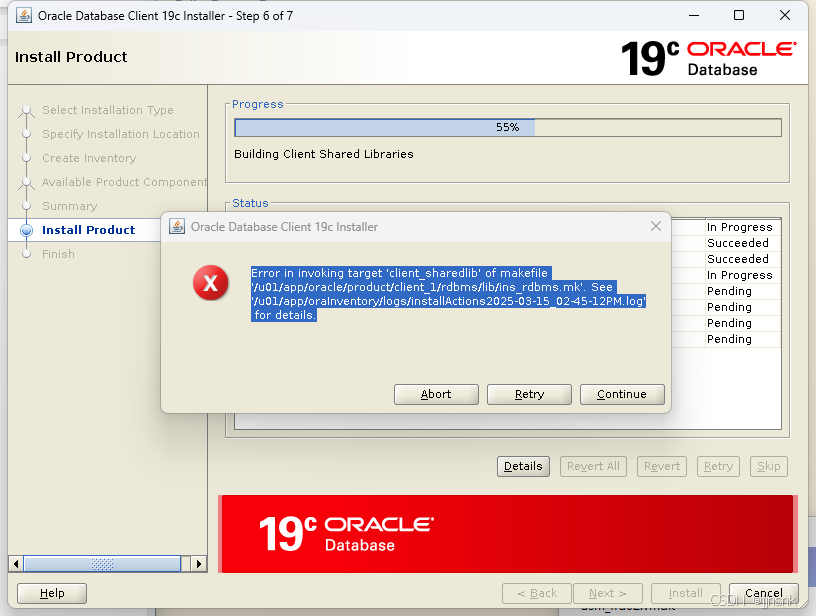Click Continue in the error dialog
Screen dimensions: 816x616
[x=622, y=394]
